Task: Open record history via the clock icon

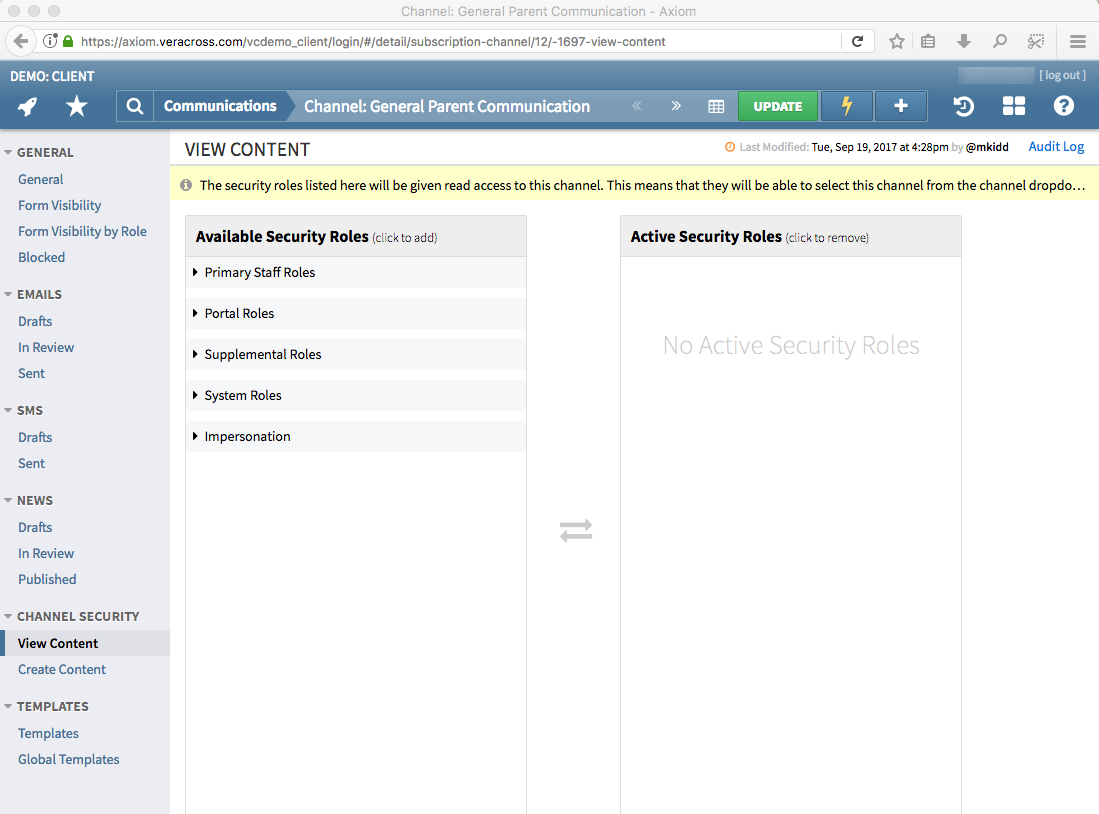Action: tap(961, 105)
